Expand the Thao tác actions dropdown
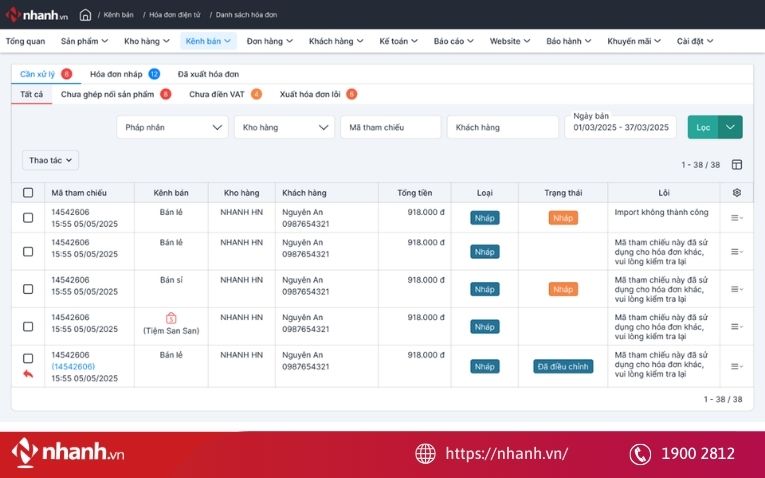This screenshot has width=765, height=478. pos(50,160)
